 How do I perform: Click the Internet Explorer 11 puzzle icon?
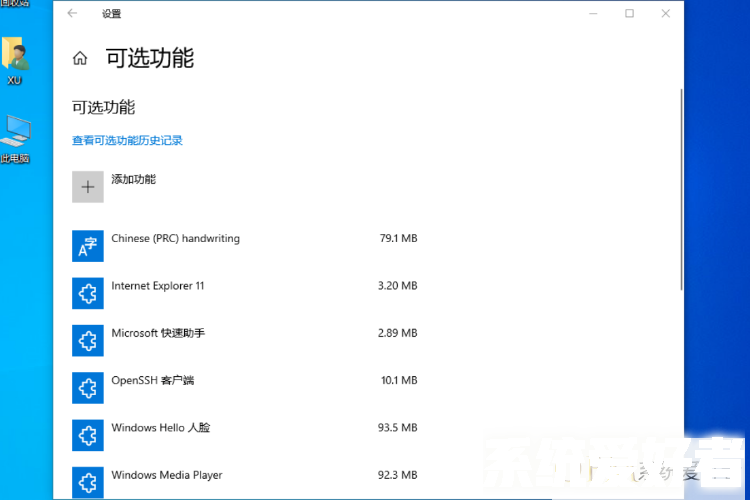click(88, 293)
